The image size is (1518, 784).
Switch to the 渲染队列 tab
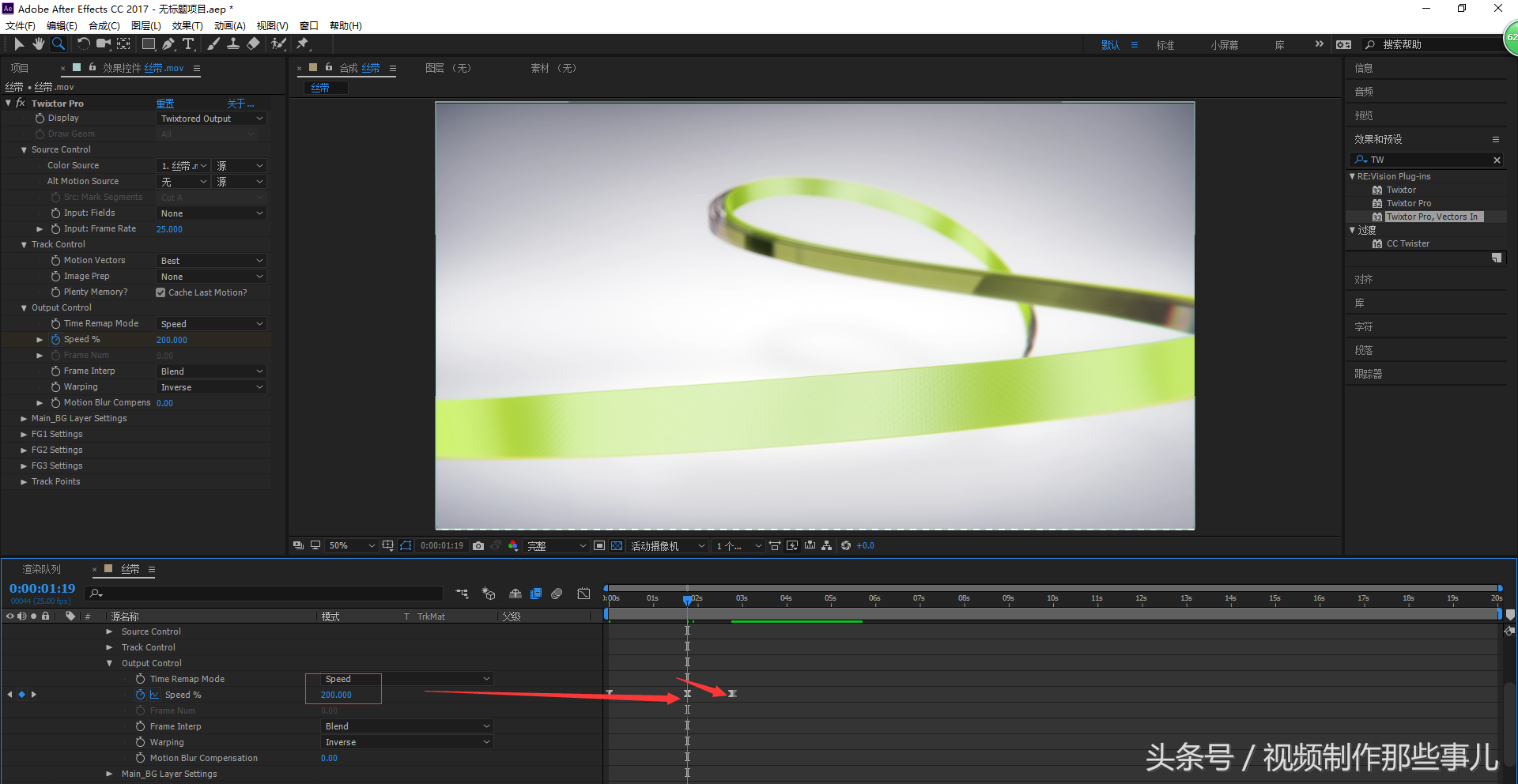42,569
